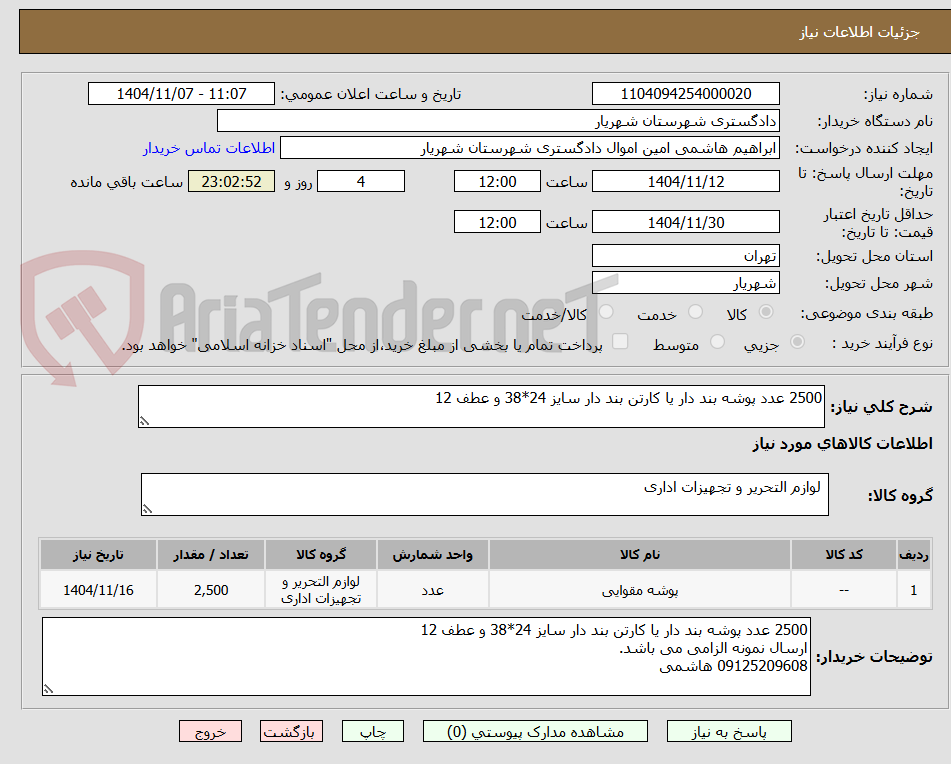Screen dimensions: 951x764
Task: Select the کالا radio button
Action: (766, 312)
